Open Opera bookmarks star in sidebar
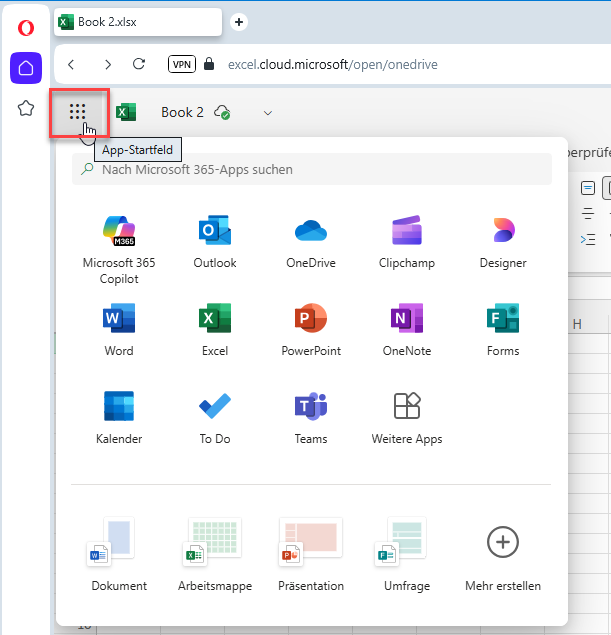Screen dimensions: 611x635 pos(26,108)
